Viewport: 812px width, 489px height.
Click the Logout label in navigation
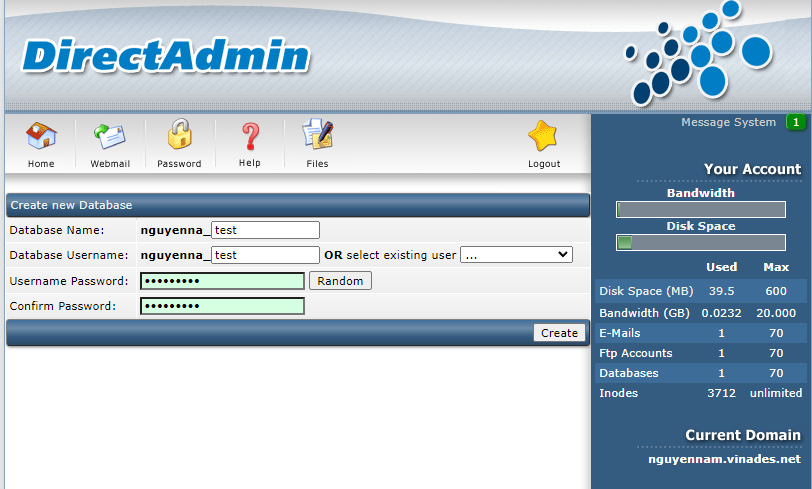(544, 164)
